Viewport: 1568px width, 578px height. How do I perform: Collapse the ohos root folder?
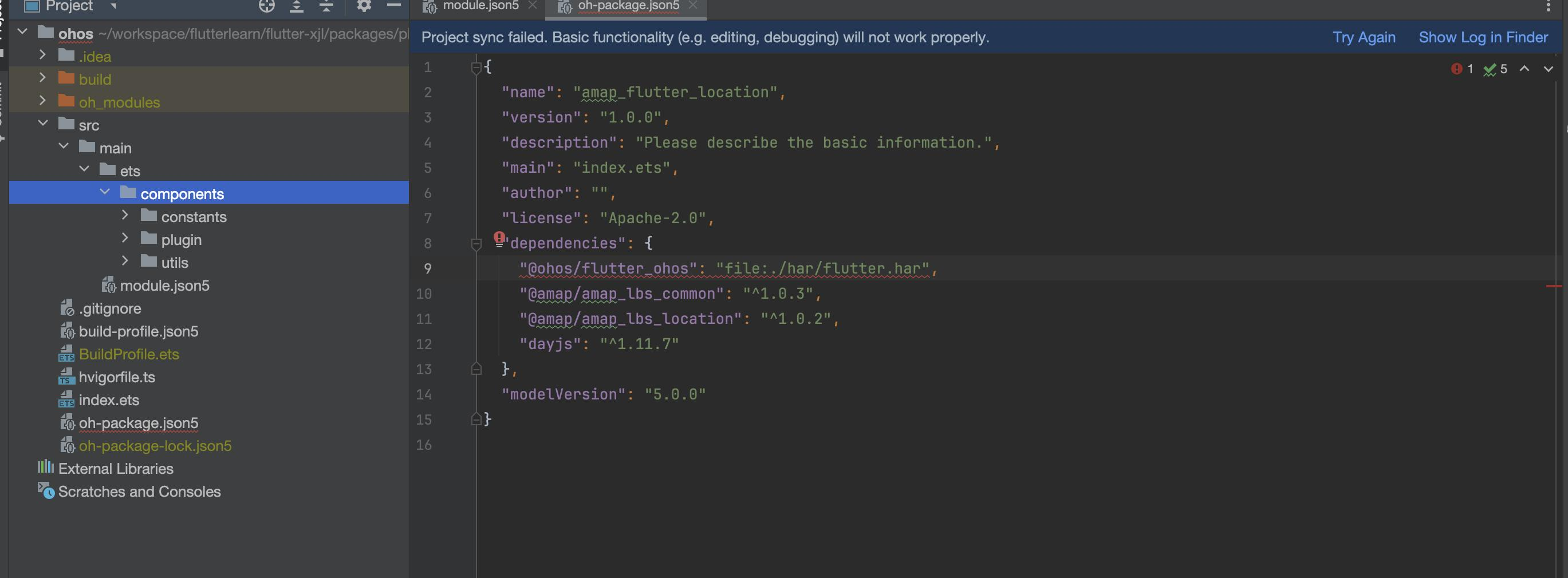tap(22, 31)
